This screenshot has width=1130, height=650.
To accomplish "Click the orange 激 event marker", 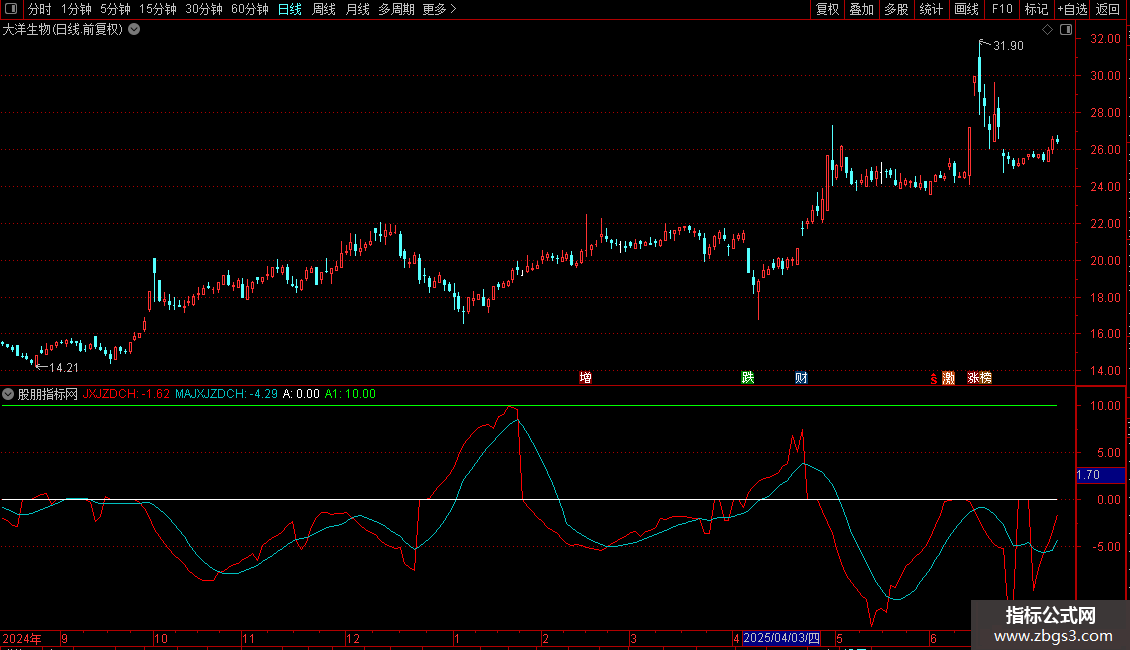I will coord(948,378).
